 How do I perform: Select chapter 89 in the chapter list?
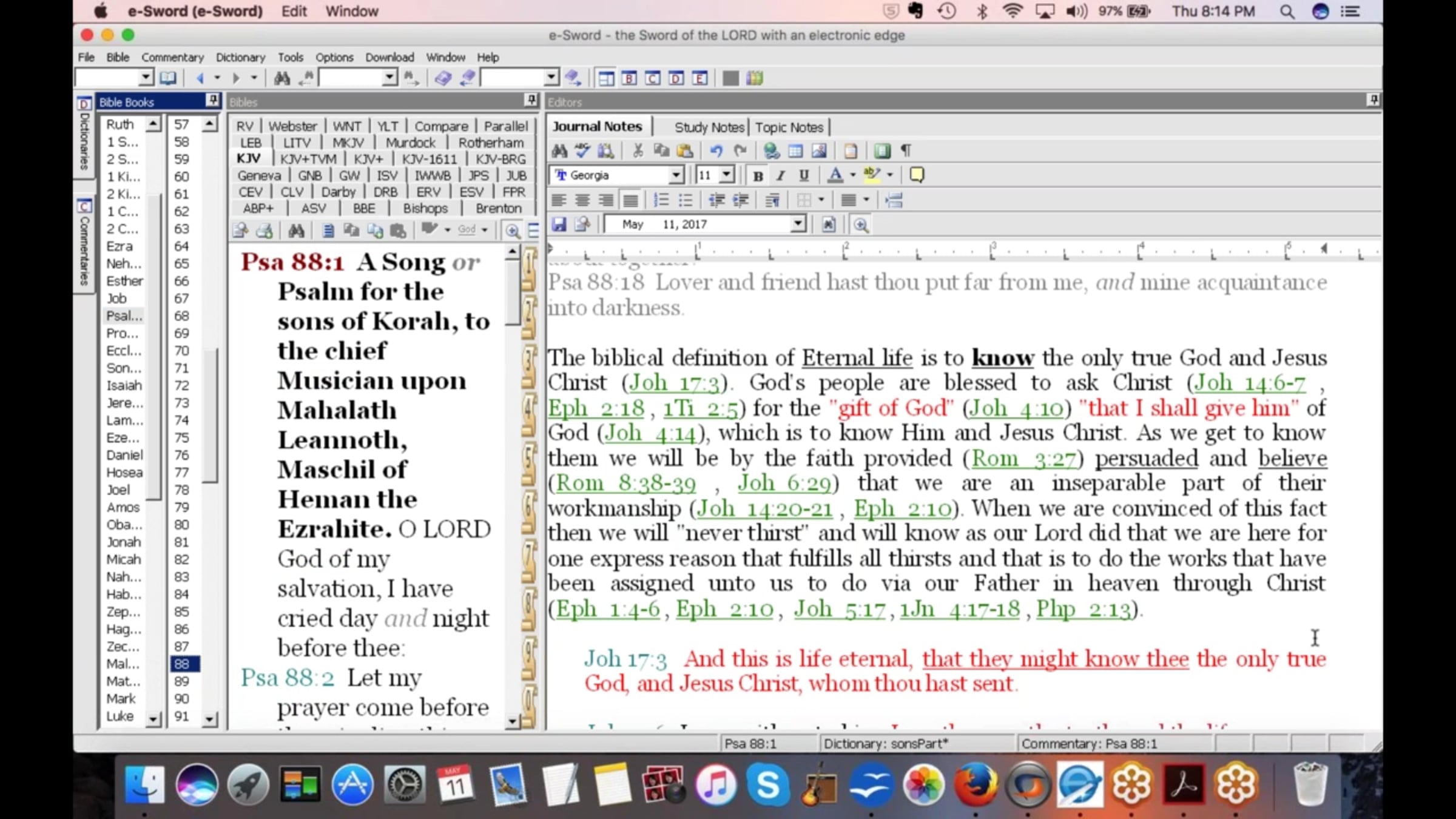181,682
